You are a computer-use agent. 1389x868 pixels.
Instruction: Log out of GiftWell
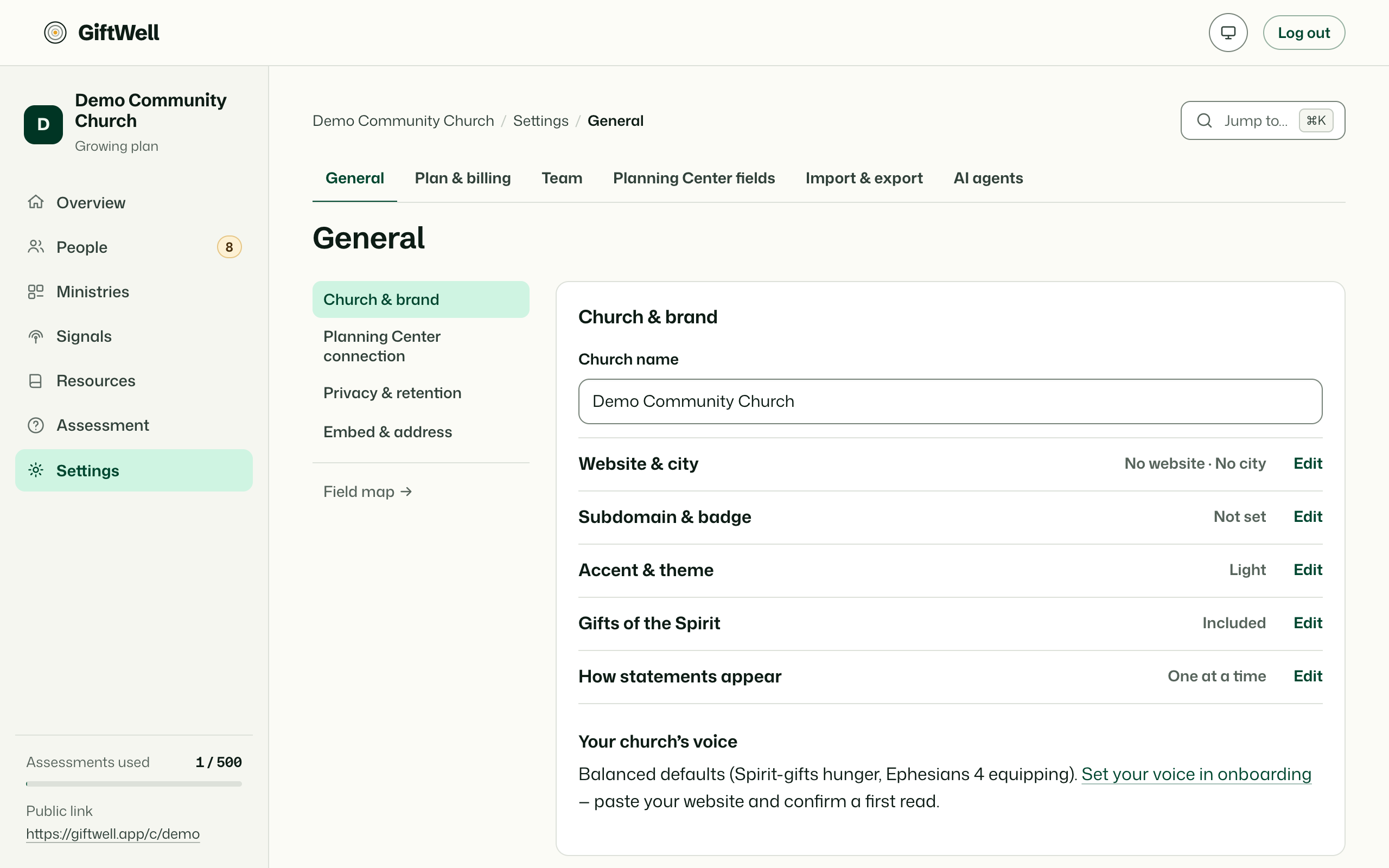[x=1303, y=33]
